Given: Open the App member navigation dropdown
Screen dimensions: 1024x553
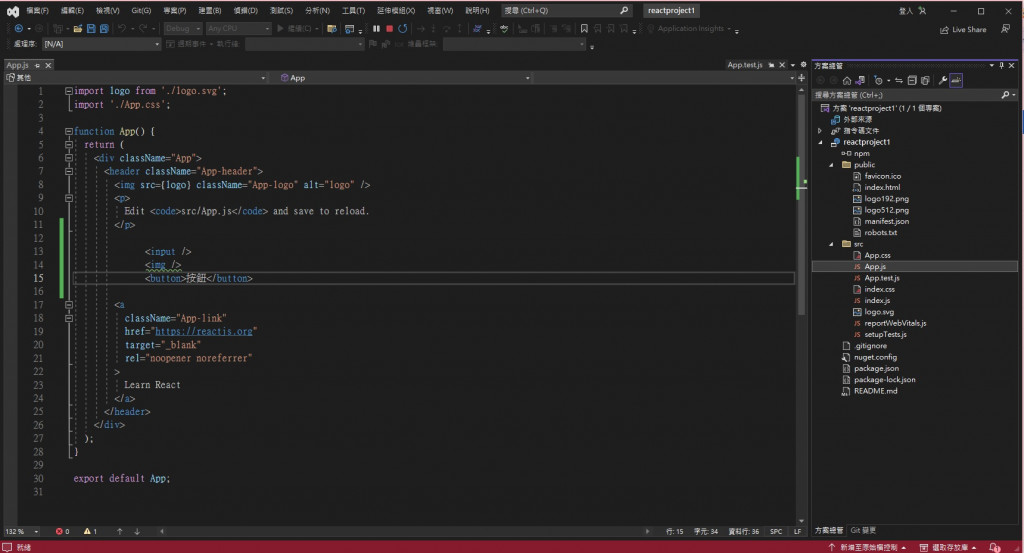Looking at the screenshot, I should click(x=404, y=78).
